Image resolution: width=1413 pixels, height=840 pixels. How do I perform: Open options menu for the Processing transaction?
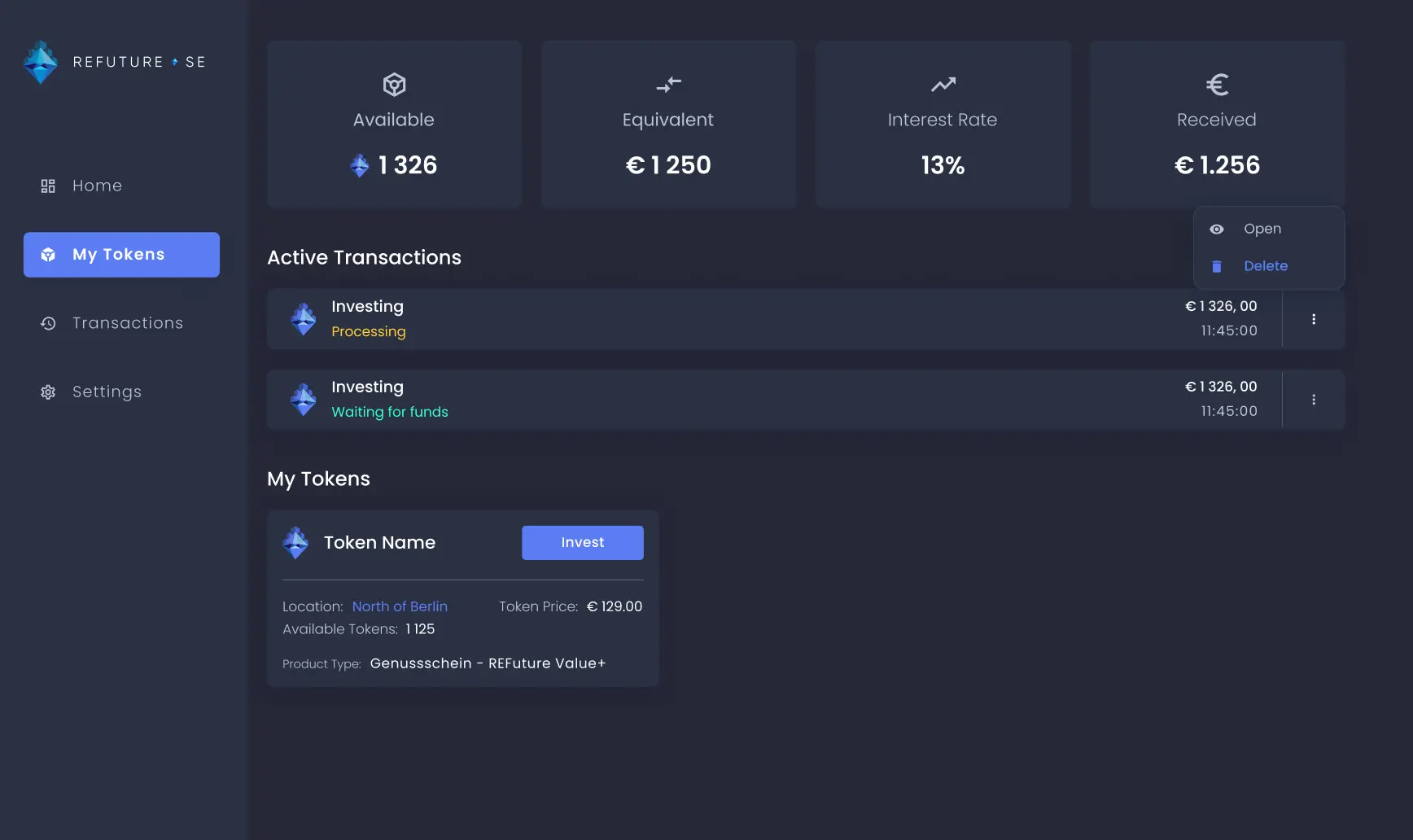pyautogui.click(x=1313, y=318)
